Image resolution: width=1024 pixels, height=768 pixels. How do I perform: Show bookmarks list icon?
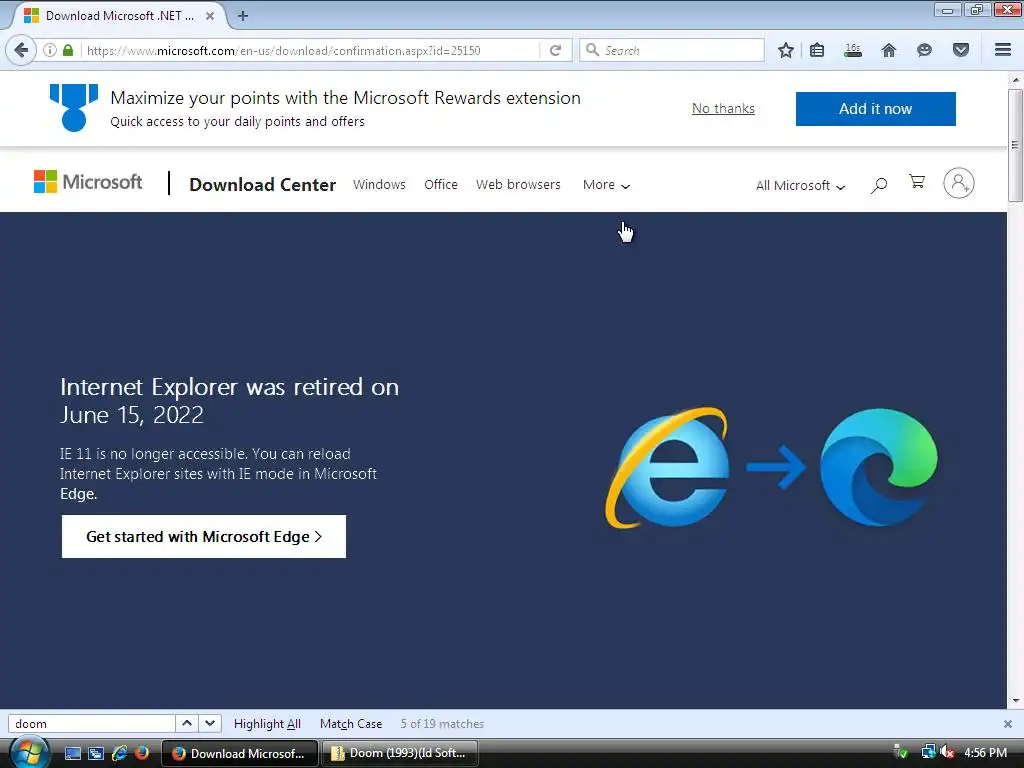tap(817, 50)
